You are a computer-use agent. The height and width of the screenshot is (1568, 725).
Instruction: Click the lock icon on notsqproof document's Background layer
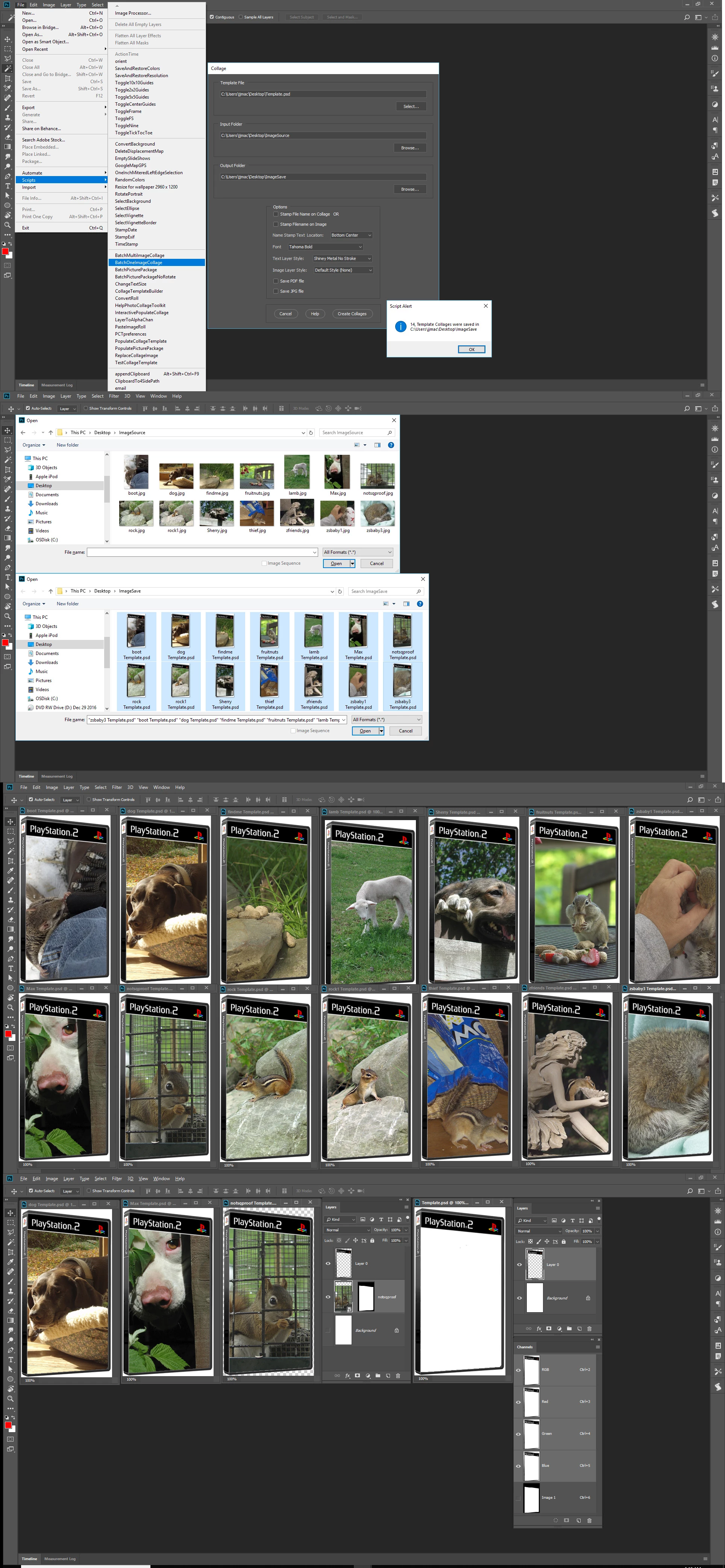[x=397, y=1330]
